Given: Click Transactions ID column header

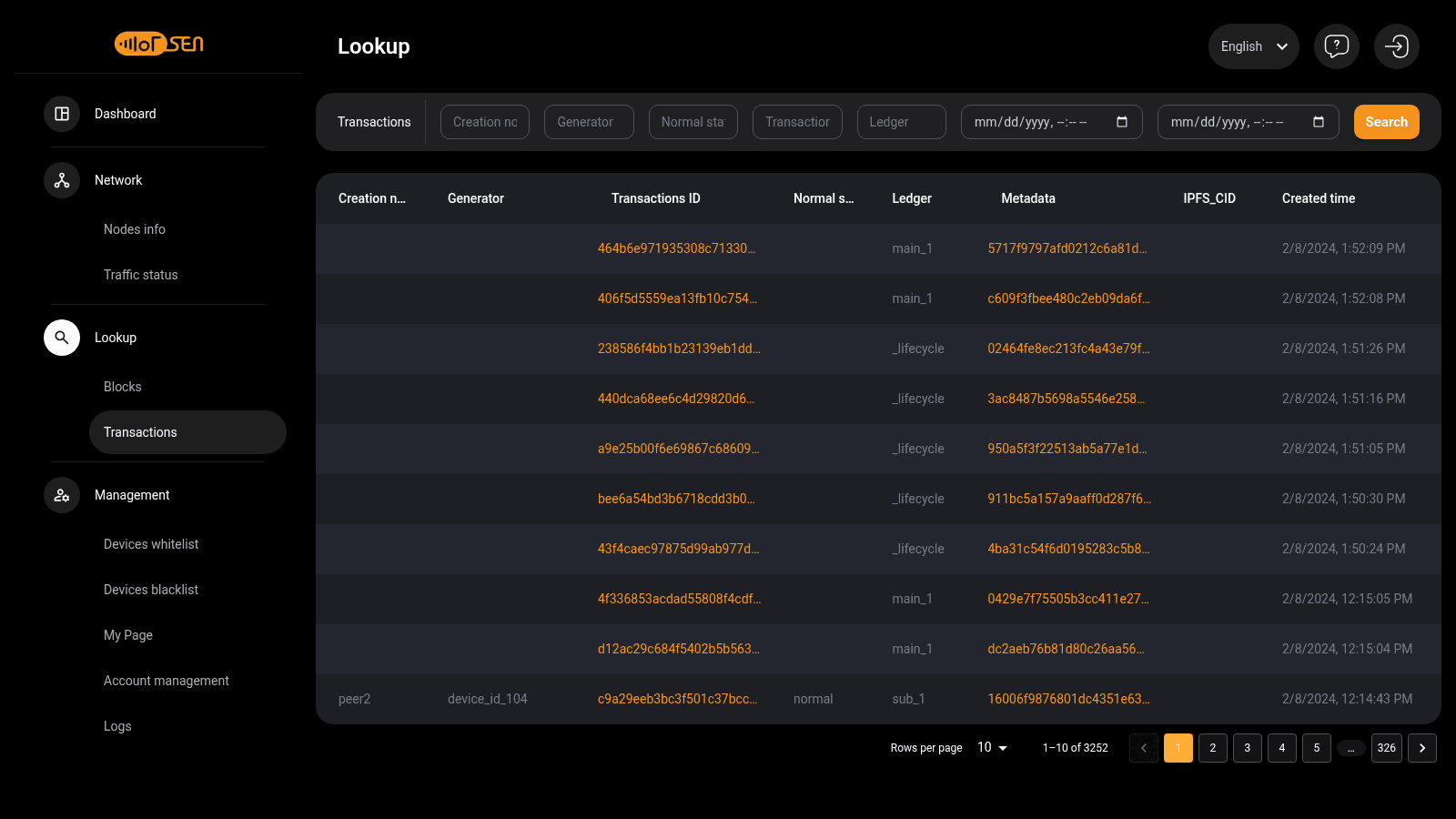Looking at the screenshot, I should pos(656,198).
